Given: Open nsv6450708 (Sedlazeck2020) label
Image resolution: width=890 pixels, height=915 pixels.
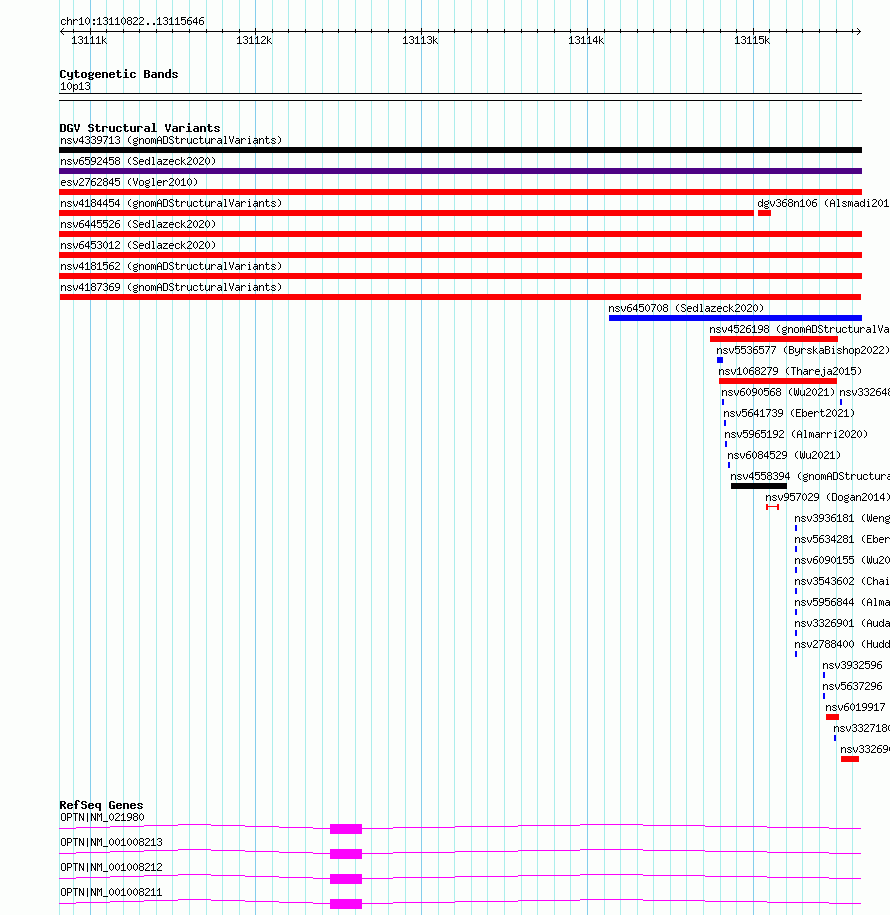Looking at the screenshot, I should tap(686, 308).
